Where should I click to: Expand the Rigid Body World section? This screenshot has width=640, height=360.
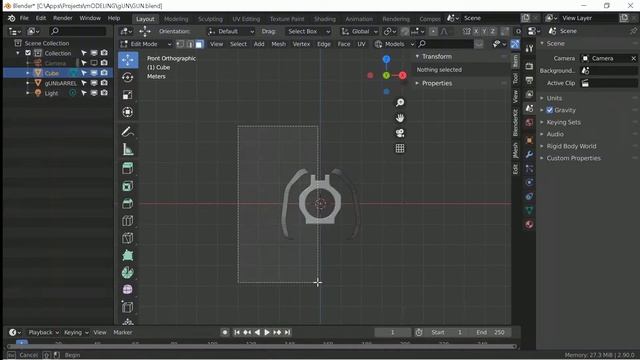571,146
